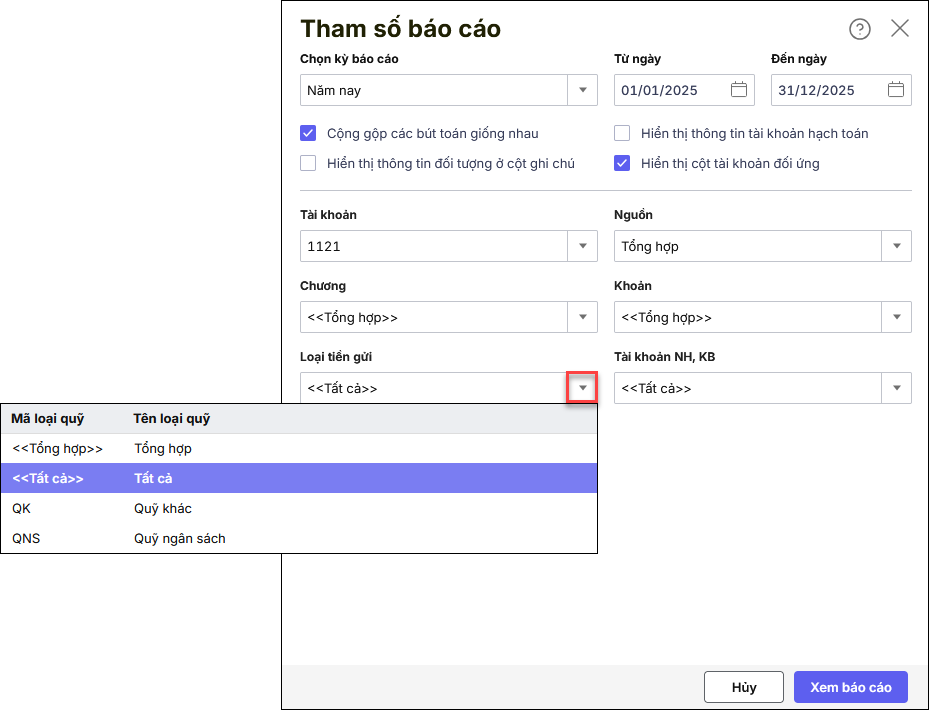
Task: Open the Chương dropdown arrow
Action: 583,317
